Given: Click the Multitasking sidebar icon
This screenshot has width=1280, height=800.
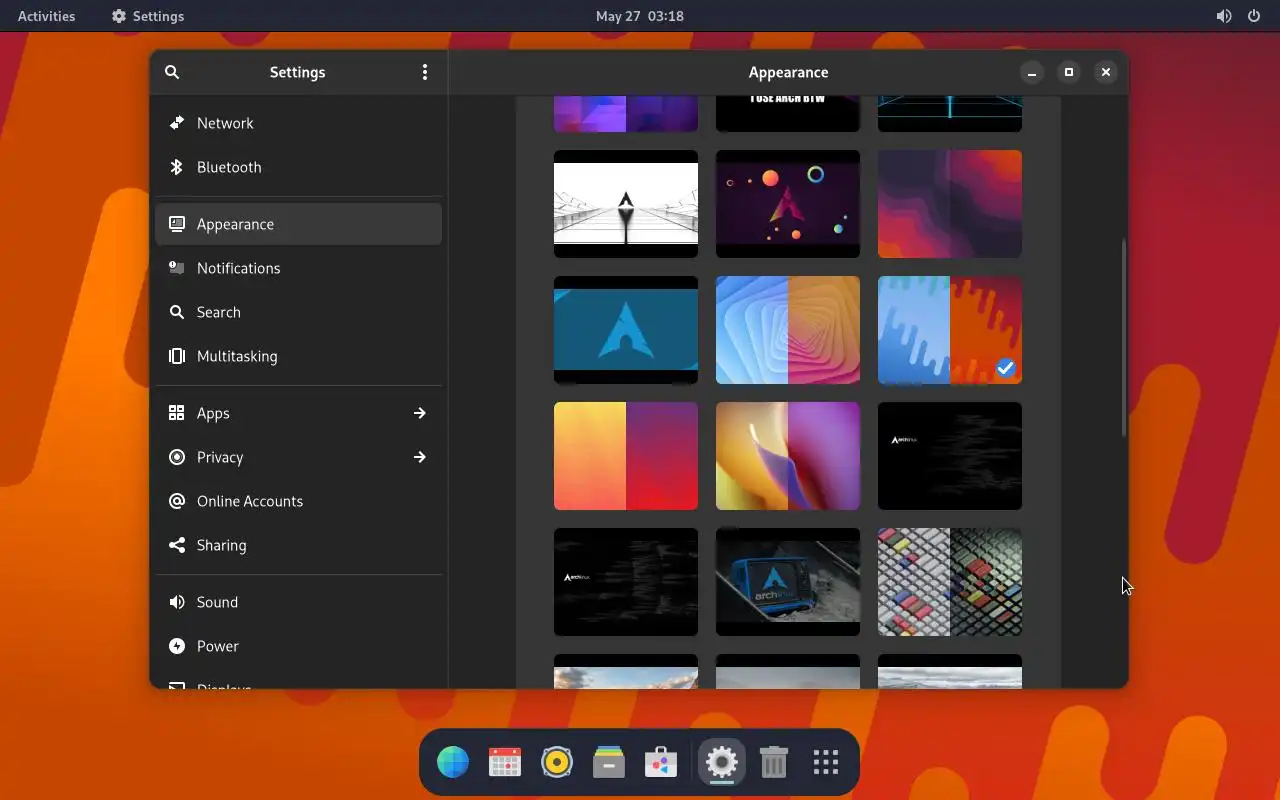Looking at the screenshot, I should pyautogui.click(x=177, y=356).
